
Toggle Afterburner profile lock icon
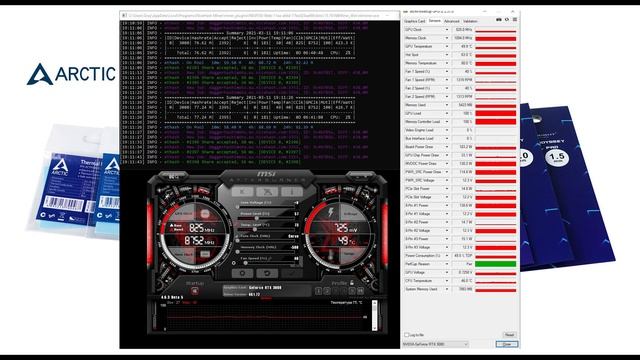[x=351, y=283]
